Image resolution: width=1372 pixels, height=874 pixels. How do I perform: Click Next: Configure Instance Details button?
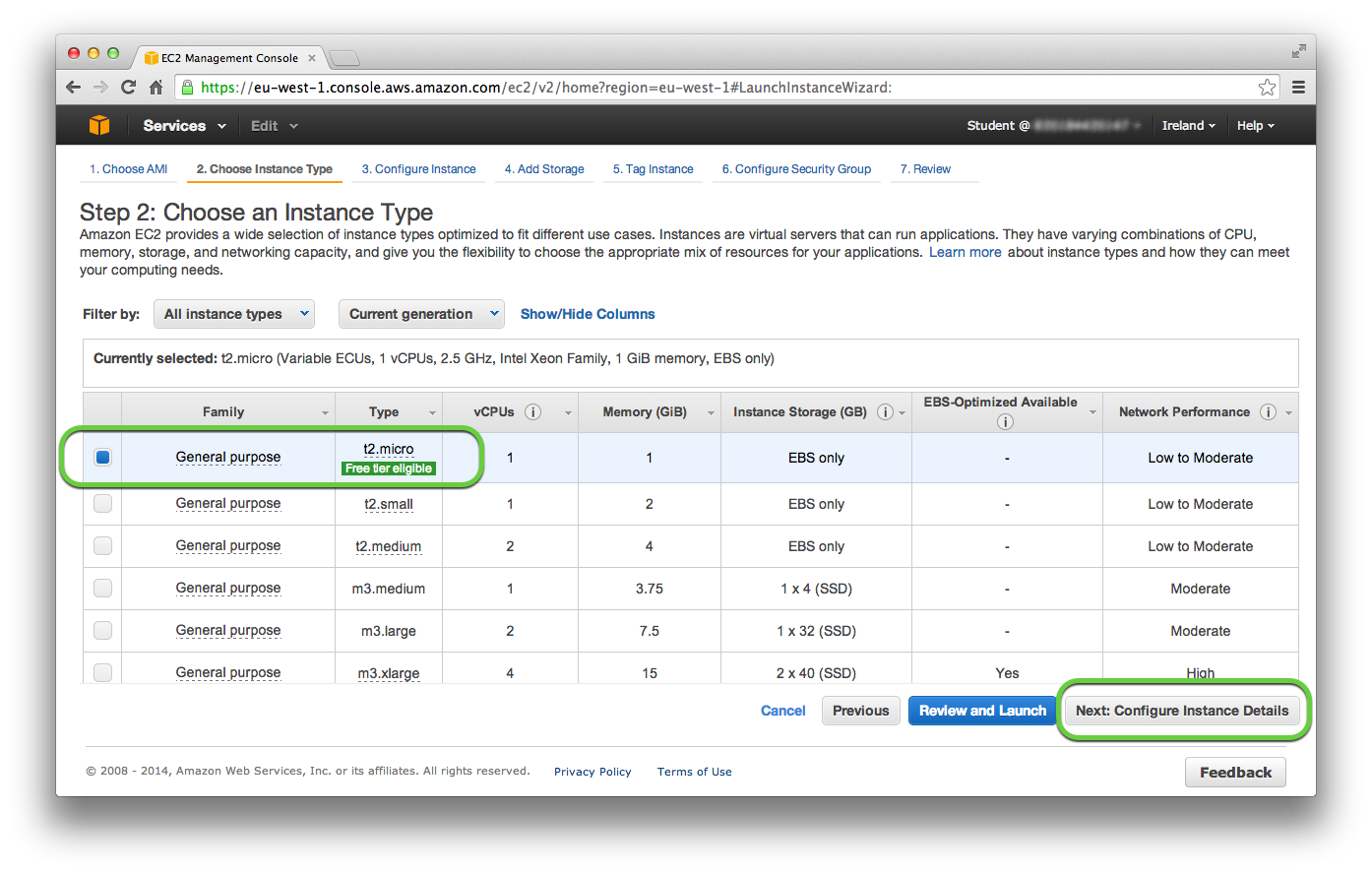click(1182, 711)
